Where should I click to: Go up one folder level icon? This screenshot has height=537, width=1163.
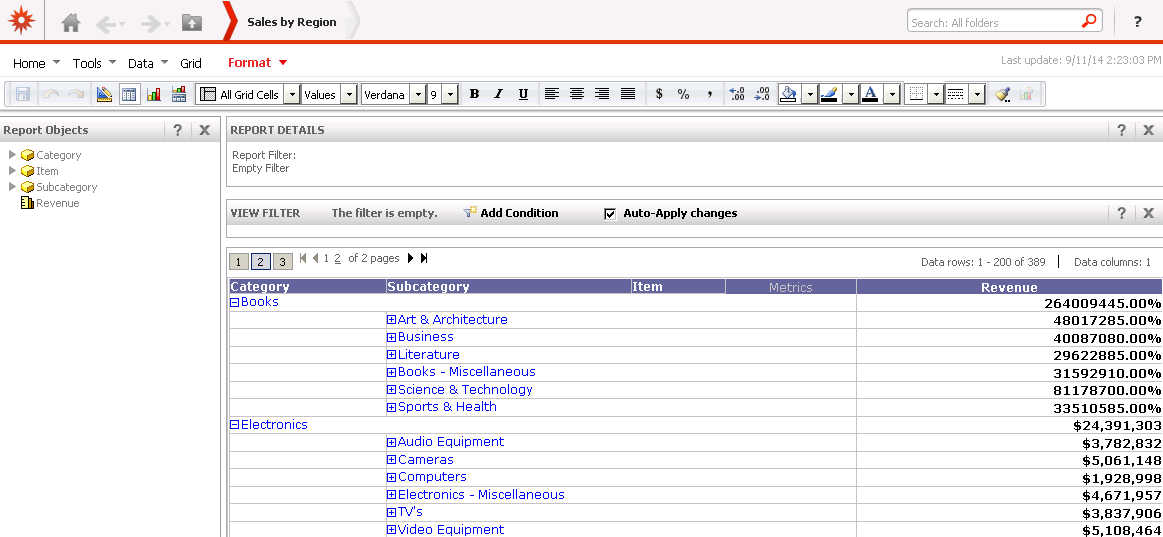coord(191,23)
